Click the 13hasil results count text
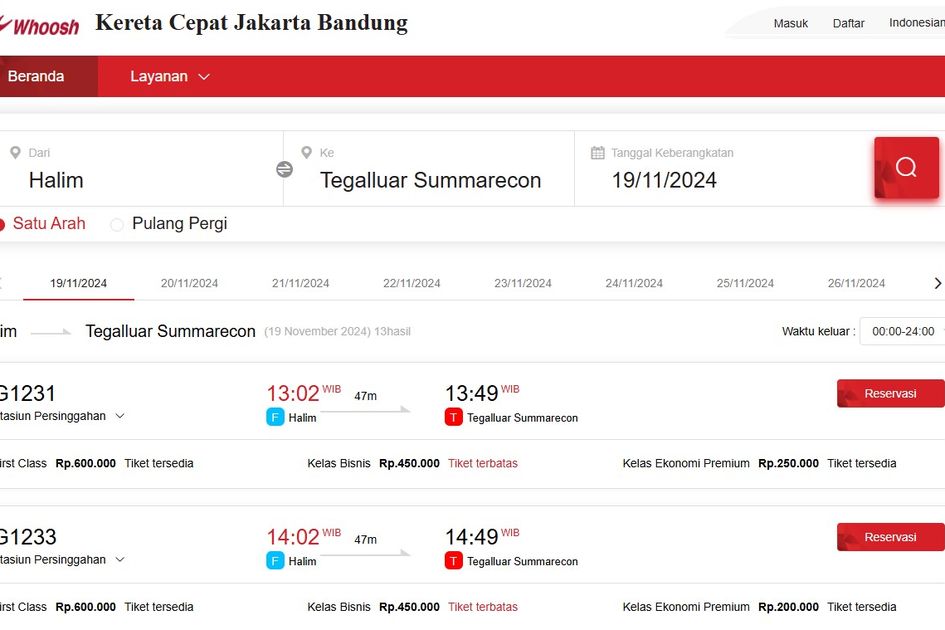Image resolution: width=945 pixels, height=630 pixels. pos(392,332)
